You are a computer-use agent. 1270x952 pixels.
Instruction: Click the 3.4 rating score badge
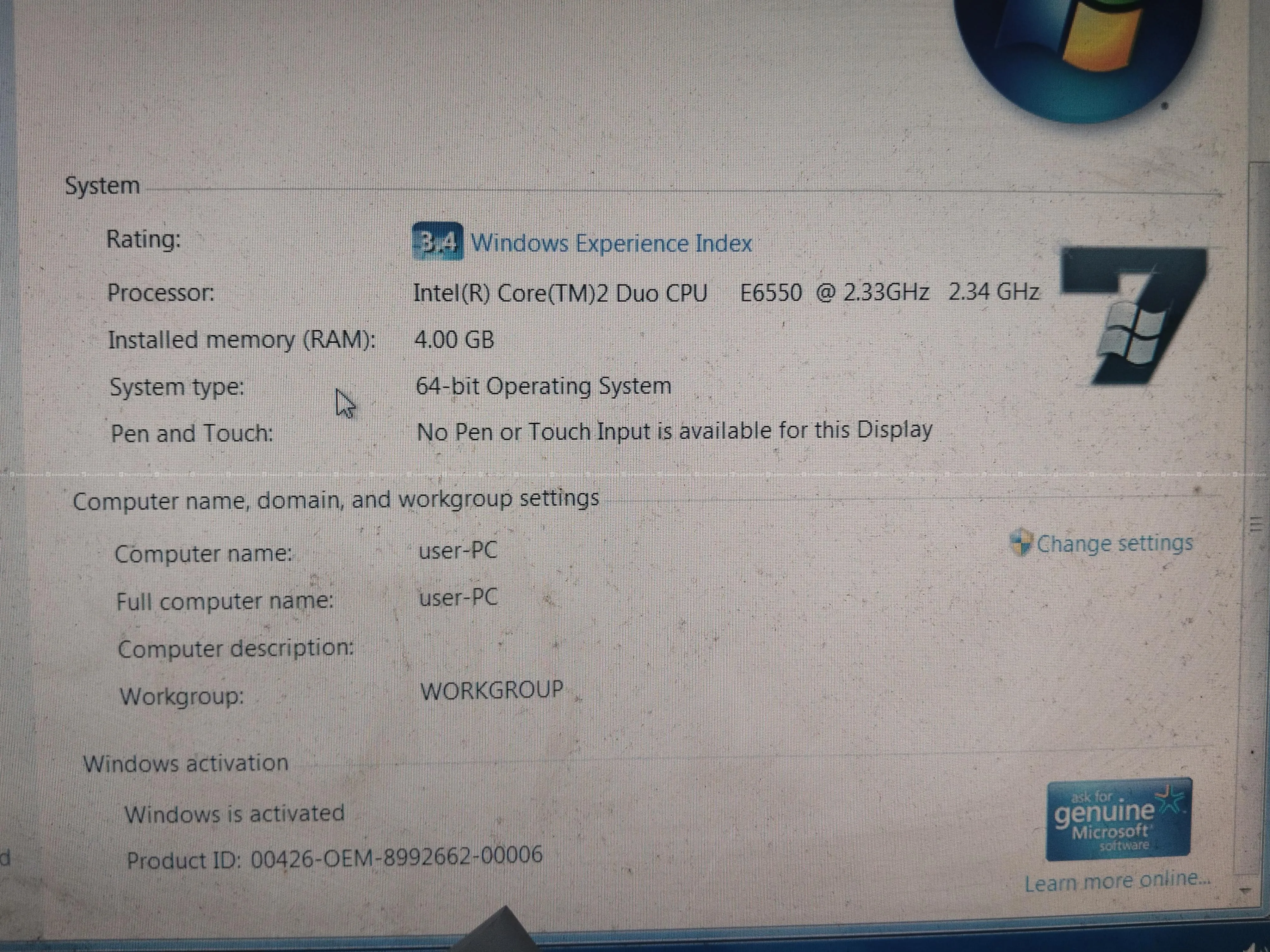437,241
